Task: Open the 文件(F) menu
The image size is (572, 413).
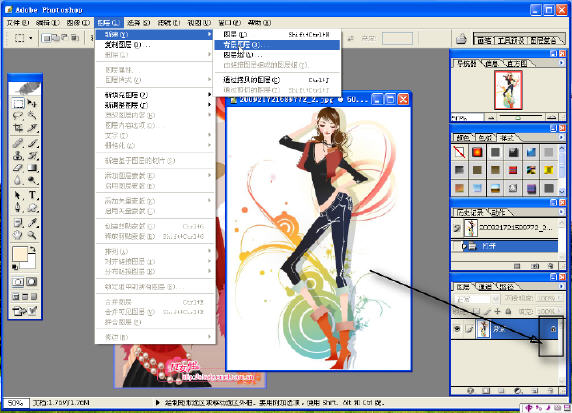Action: coord(17,23)
